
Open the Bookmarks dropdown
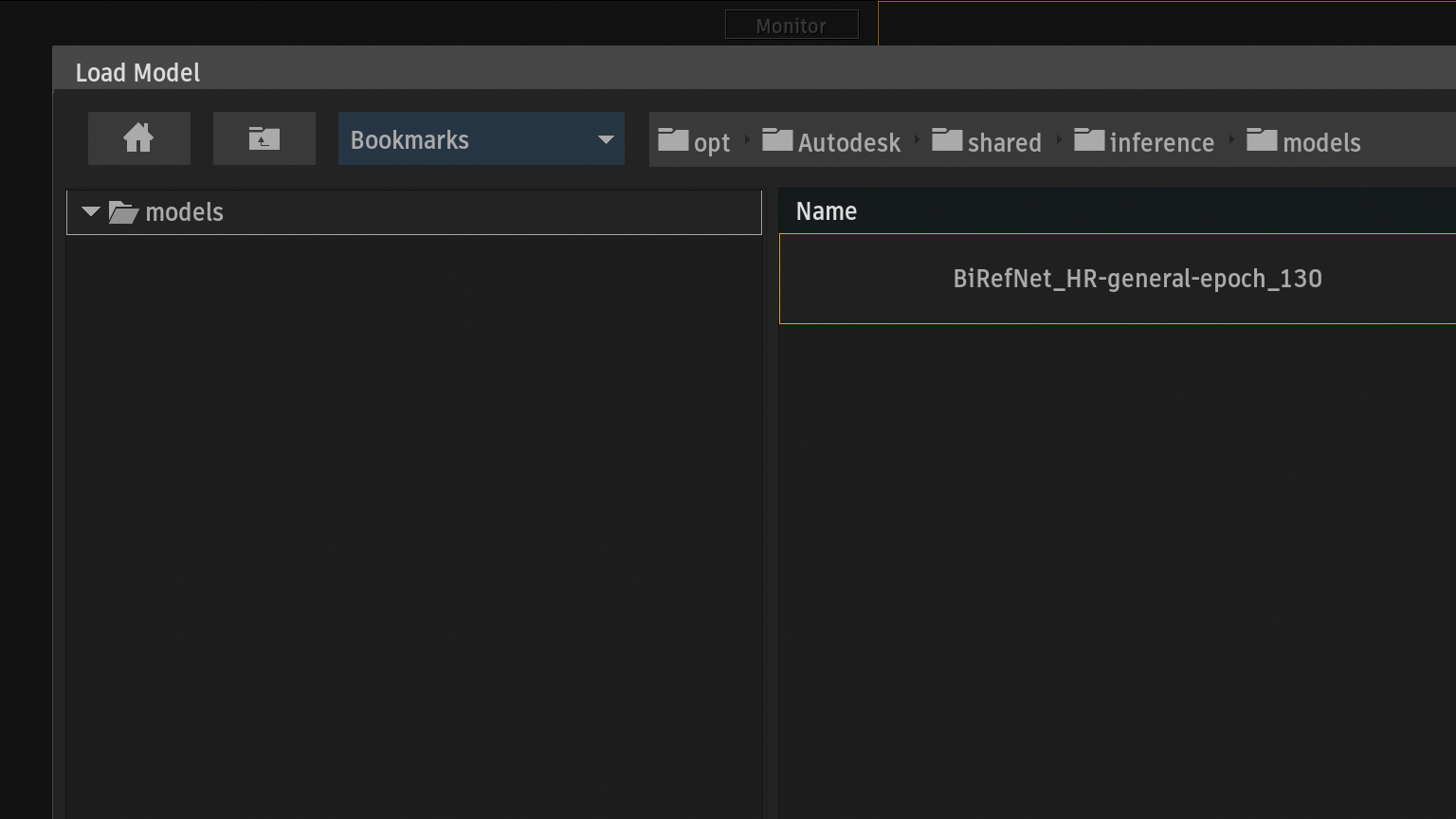(x=481, y=139)
